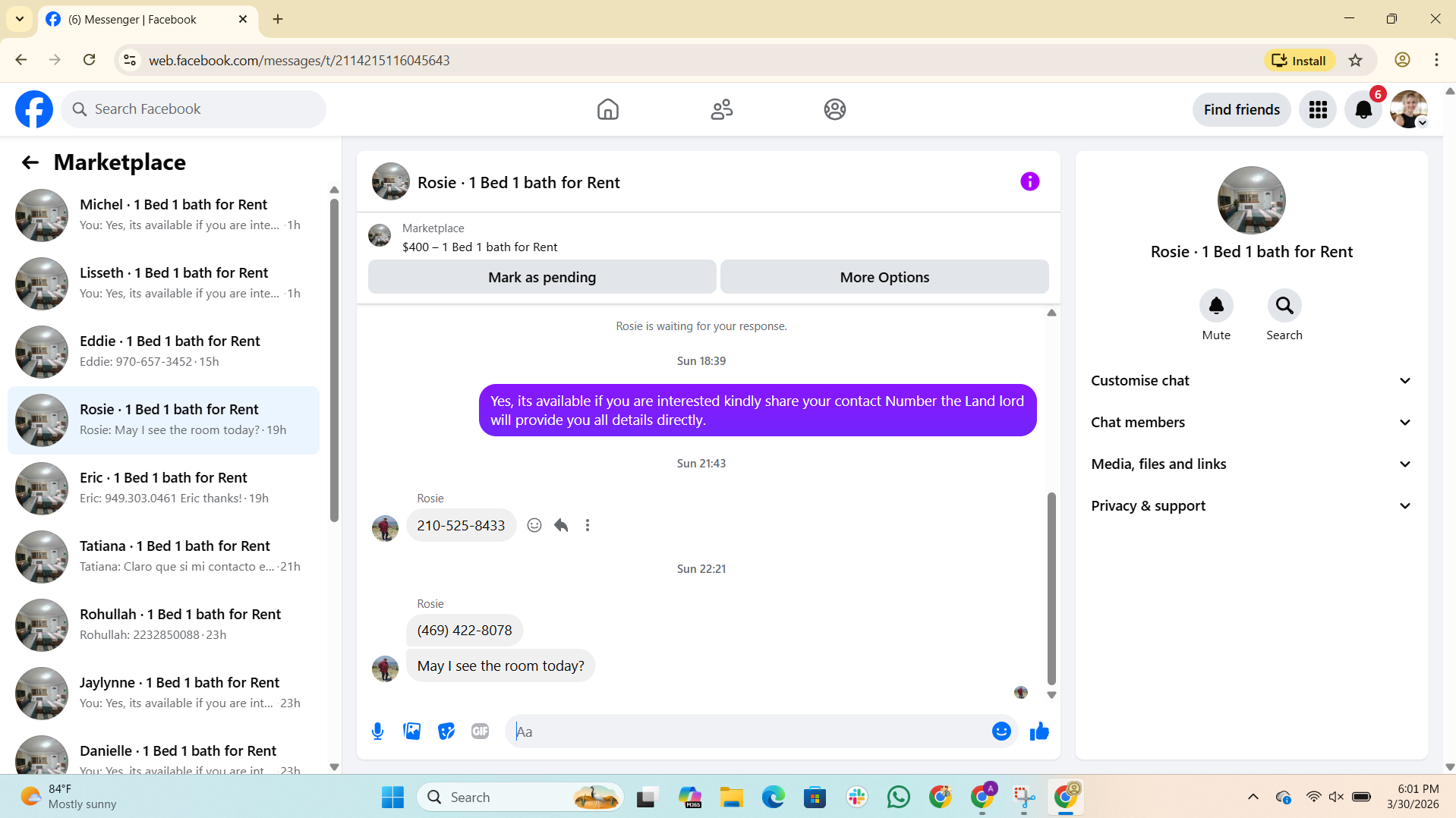Go back using the Marketplace back arrow
The width and height of the screenshot is (1456, 818).
pyautogui.click(x=30, y=162)
